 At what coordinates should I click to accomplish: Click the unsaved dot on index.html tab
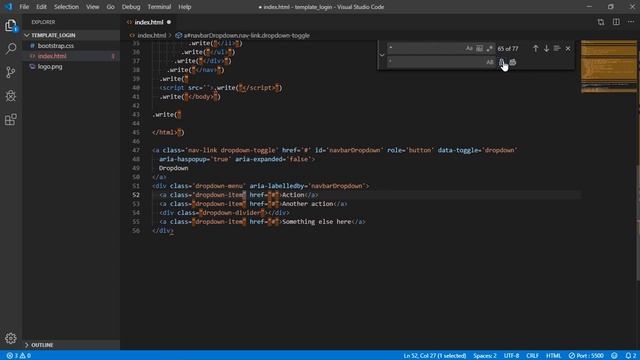(169, 22)
